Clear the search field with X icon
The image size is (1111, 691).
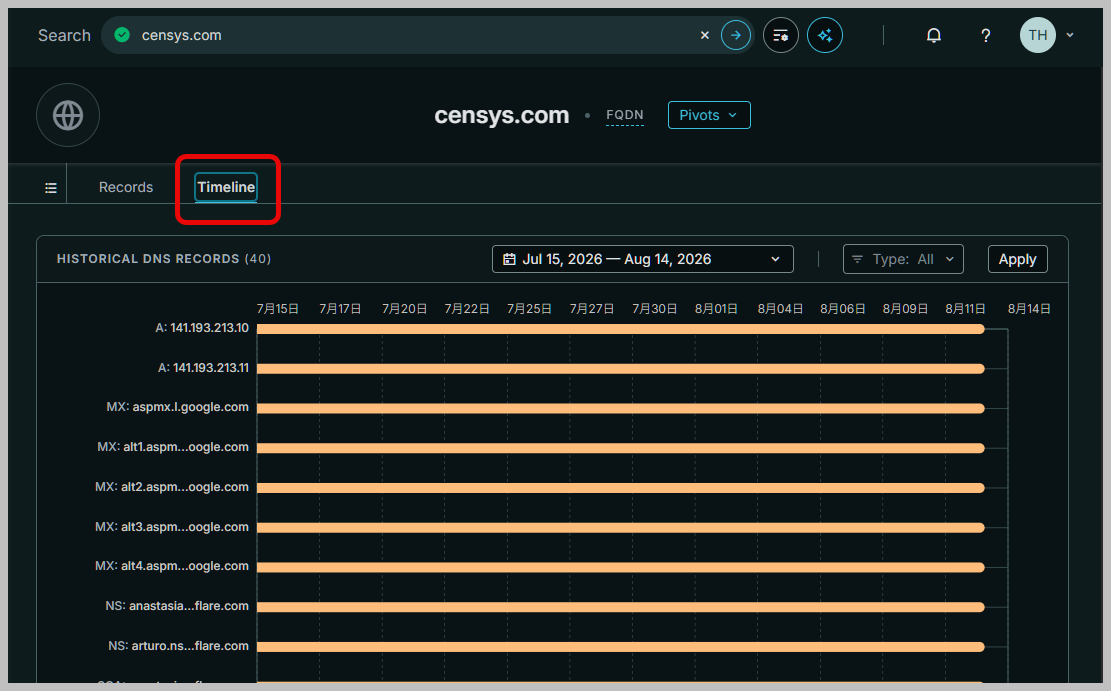point(704,35)
